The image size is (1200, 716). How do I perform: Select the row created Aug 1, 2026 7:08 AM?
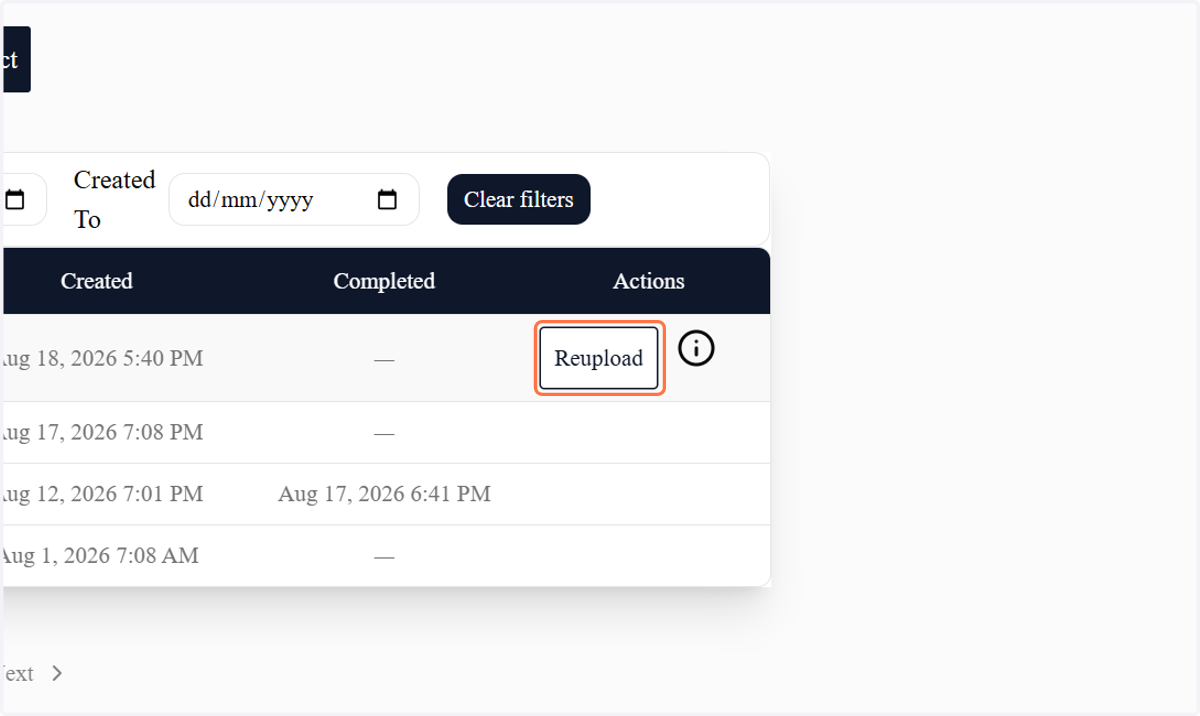click(386, 556)
